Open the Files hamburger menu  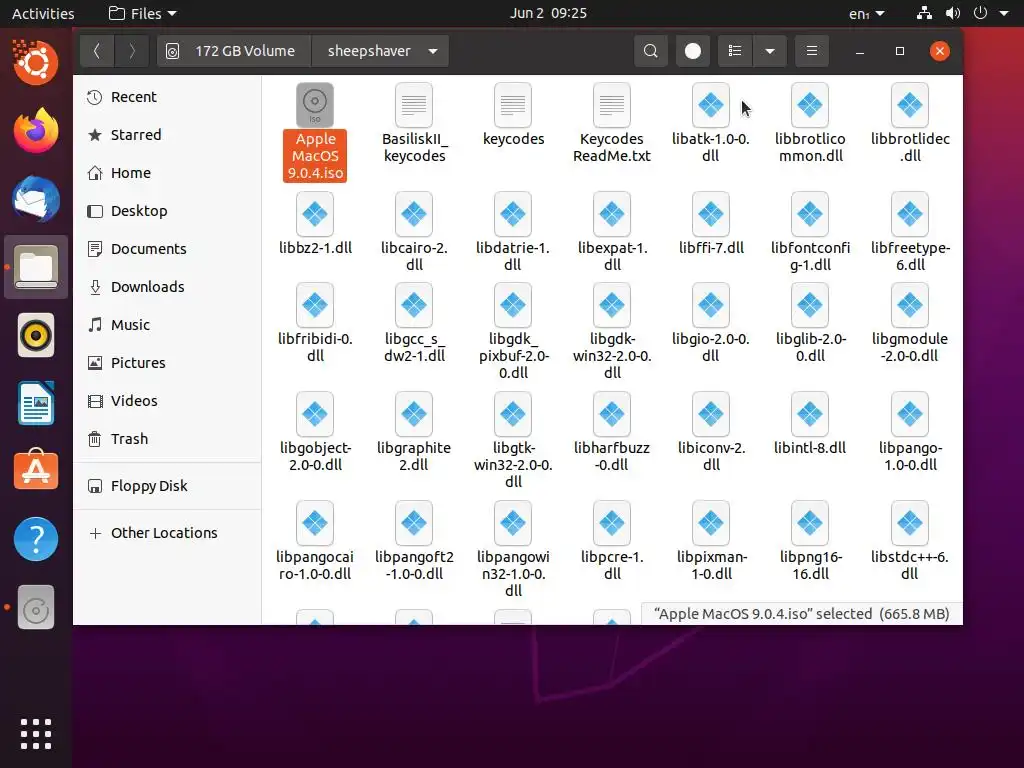point(812,51)
